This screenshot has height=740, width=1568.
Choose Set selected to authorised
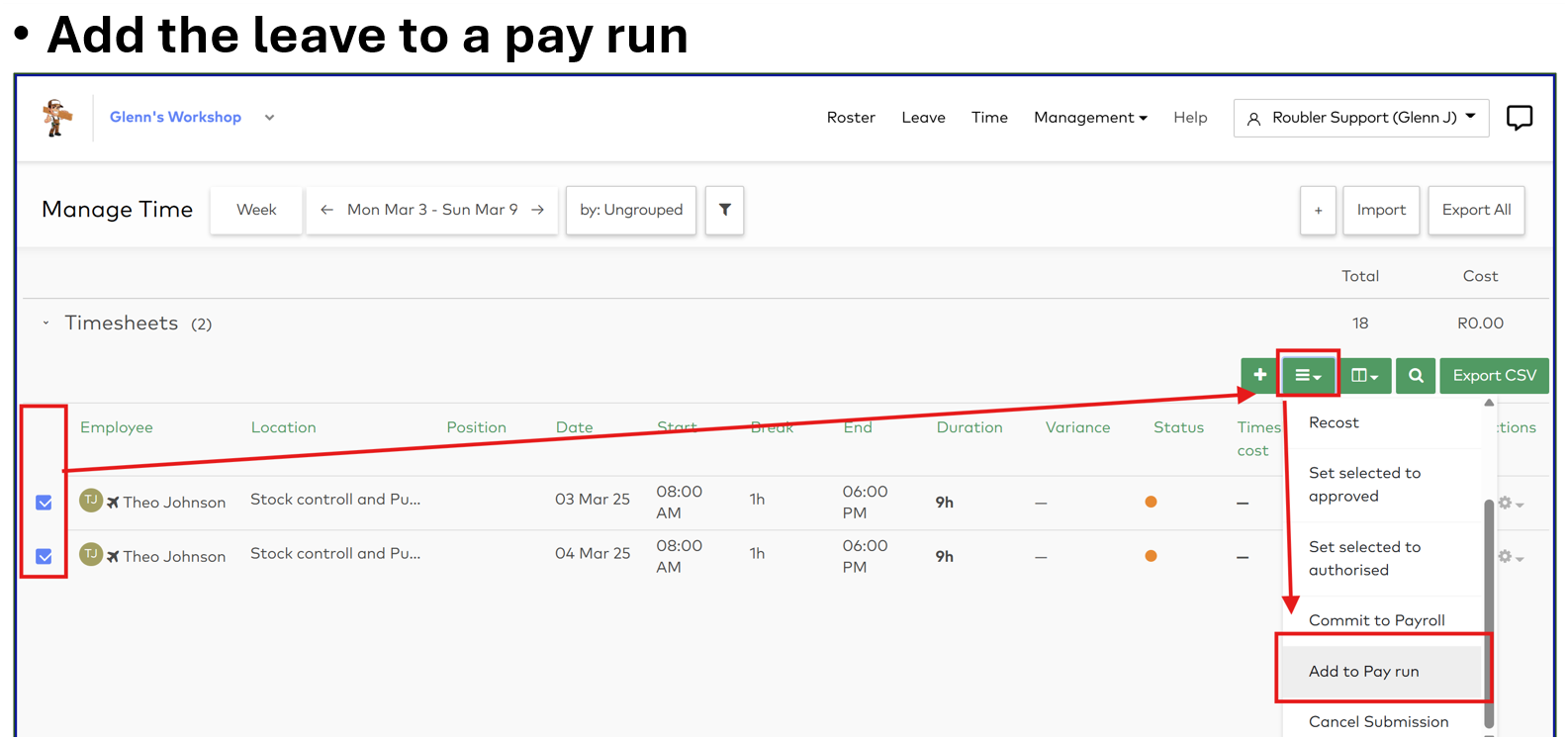pos(1383,558)
